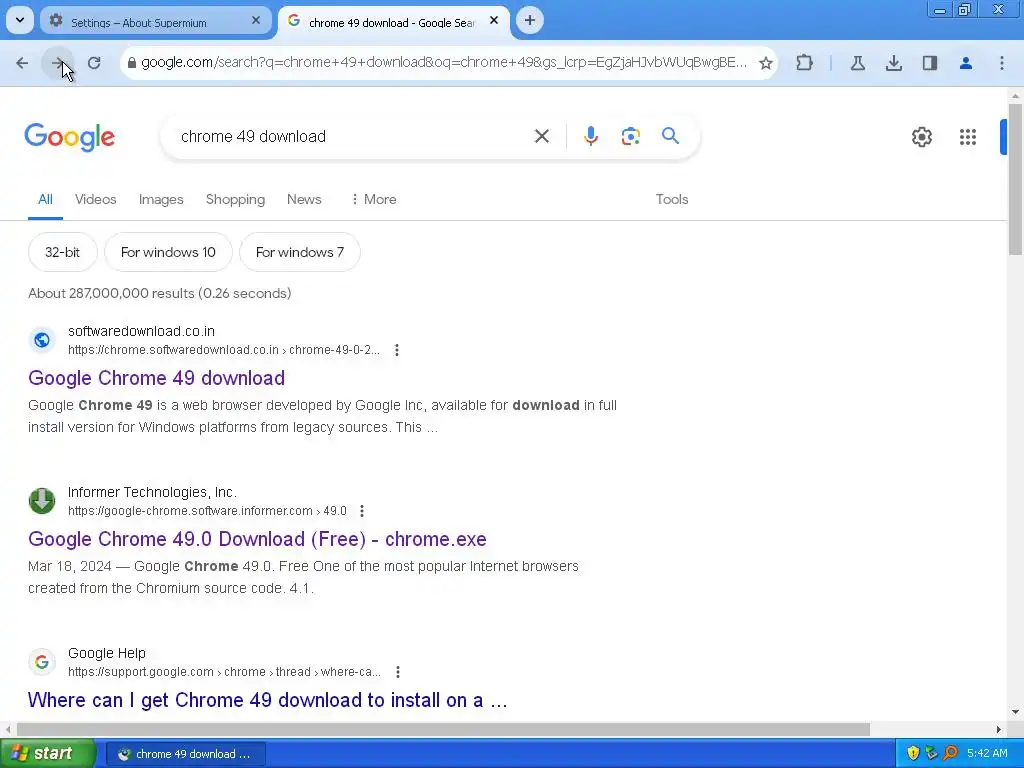Viewport: 1024px width, 768px height.
Task: Open options for the softwaredownload.co.in result
Action: (396, 350)
